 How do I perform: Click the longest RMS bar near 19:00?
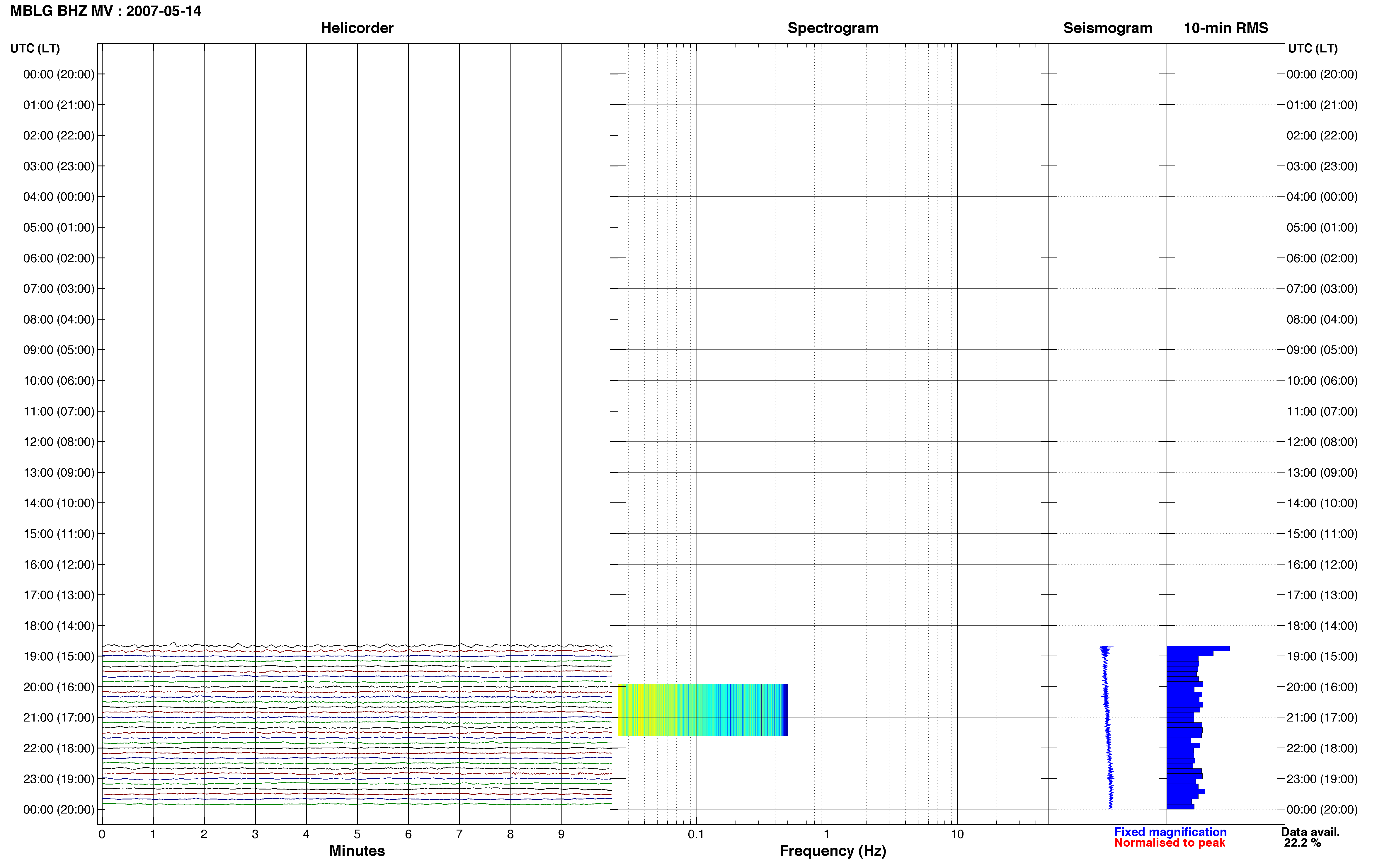click(x=1198, y=649)
